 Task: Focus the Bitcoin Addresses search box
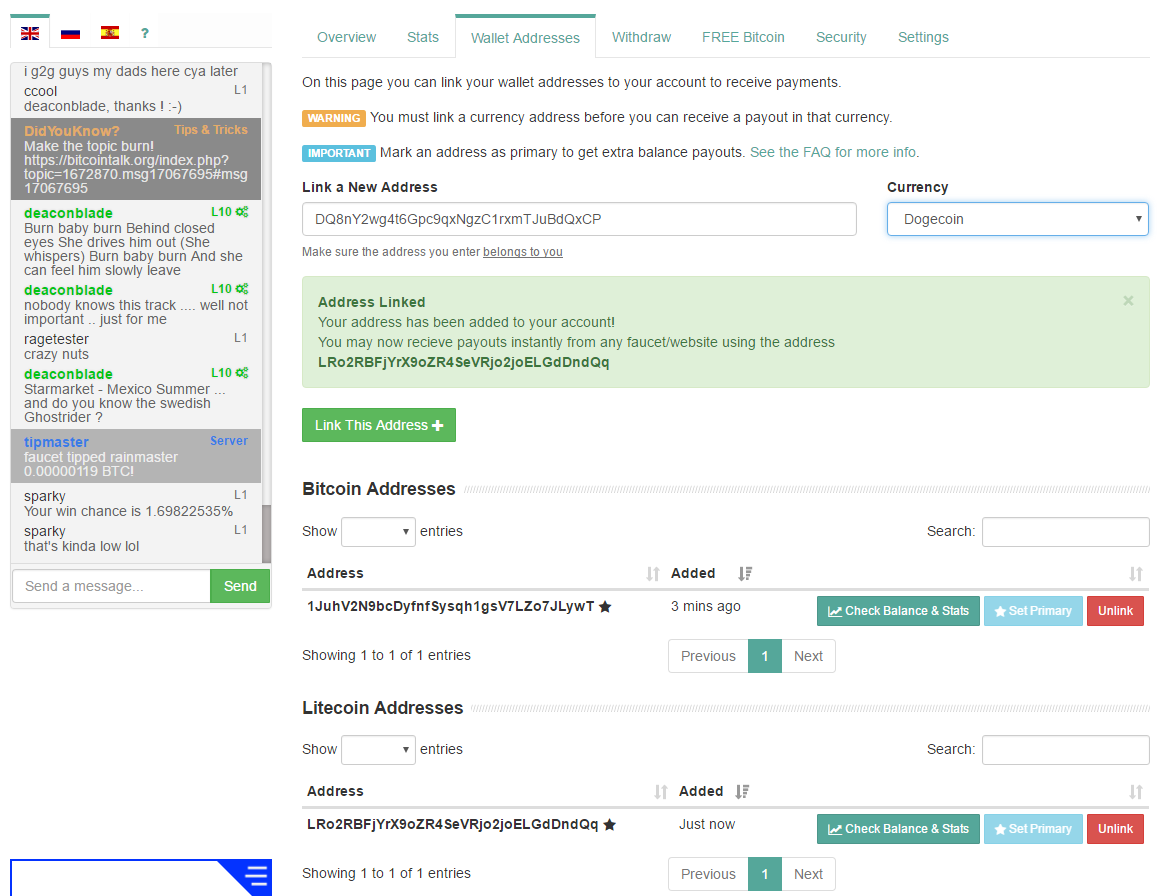point(1065,531)
